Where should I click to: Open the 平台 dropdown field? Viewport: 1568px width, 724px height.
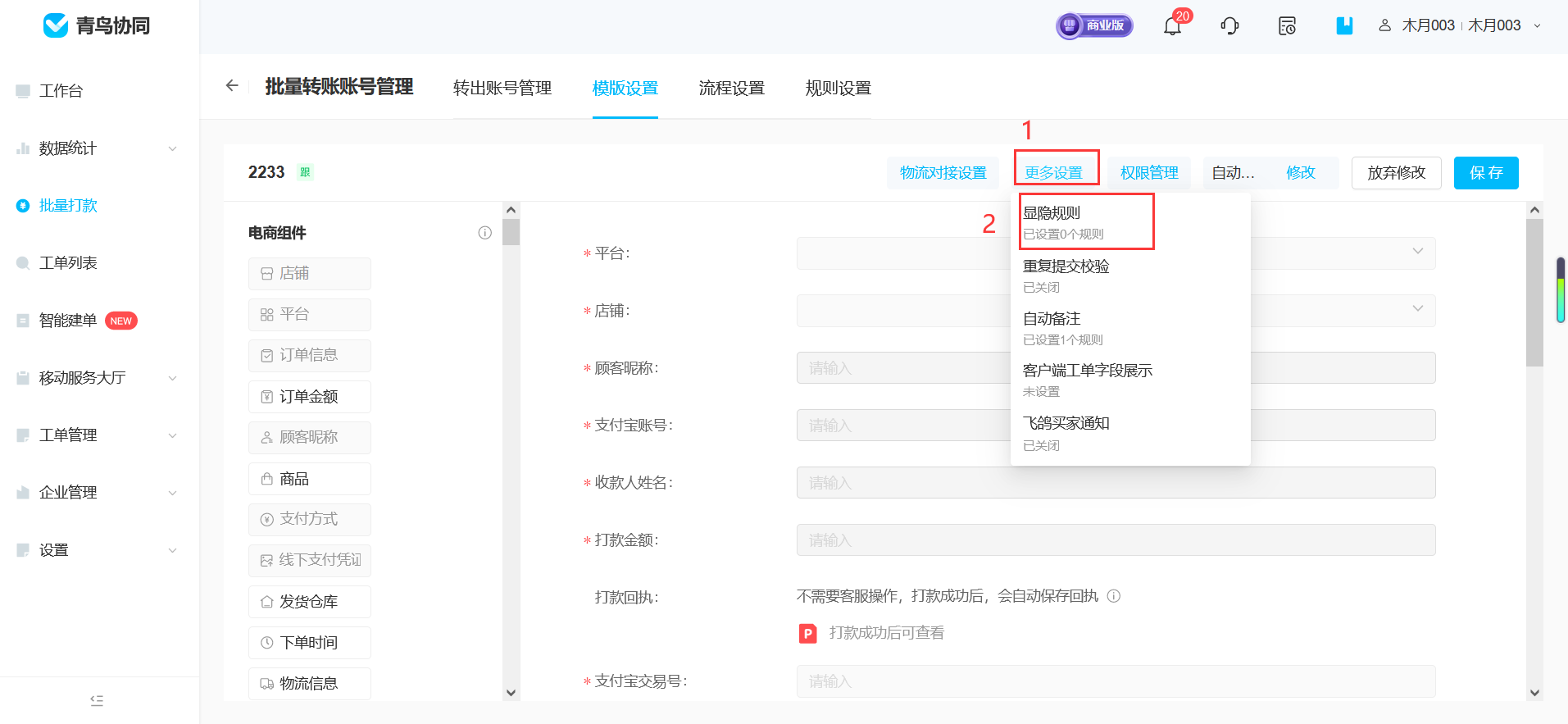(1116, 253)
